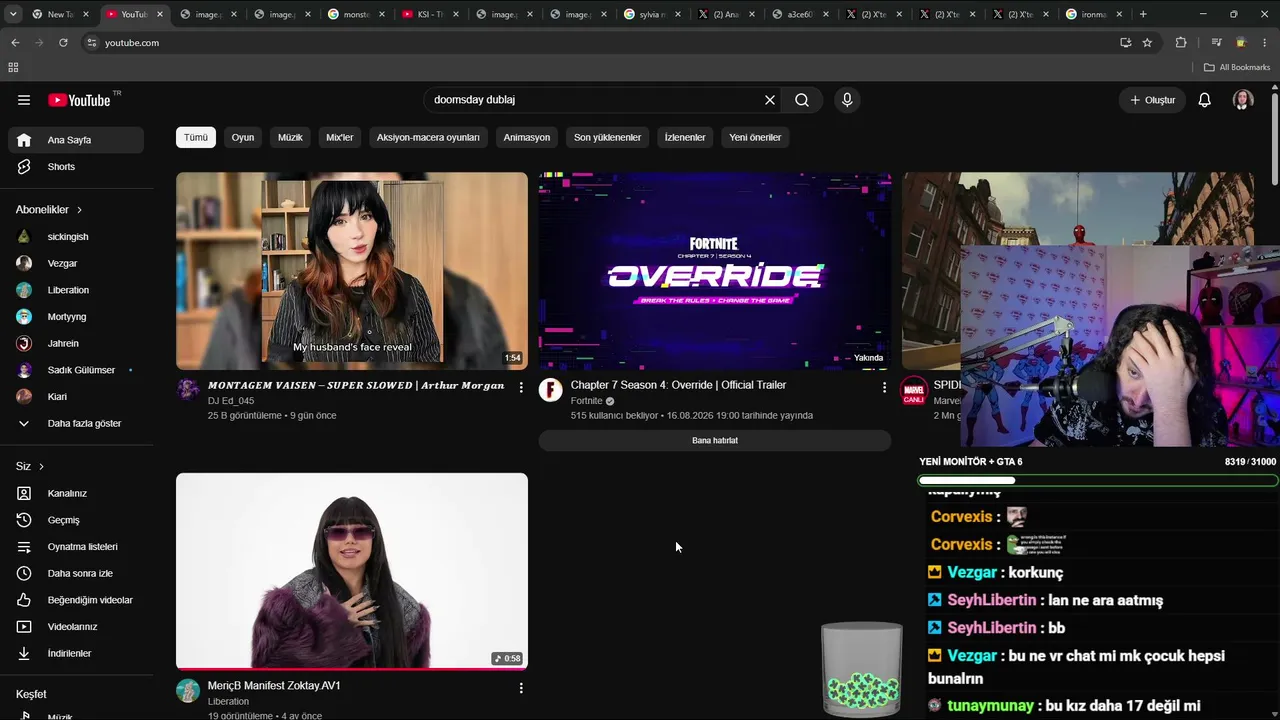Click the browser address bar
The image size is (1280, 720).
point(600,43)
